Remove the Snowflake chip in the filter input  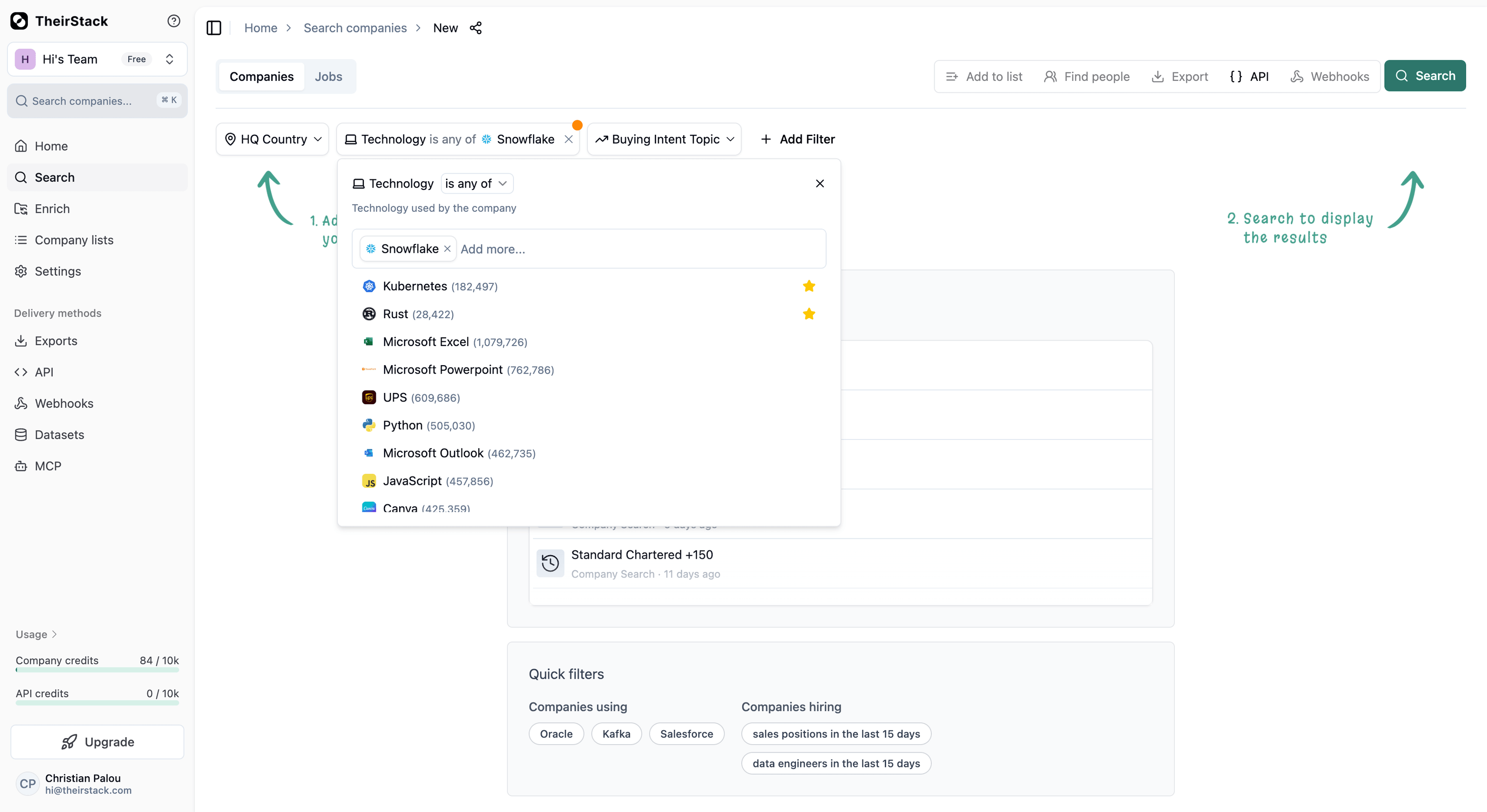447,249
